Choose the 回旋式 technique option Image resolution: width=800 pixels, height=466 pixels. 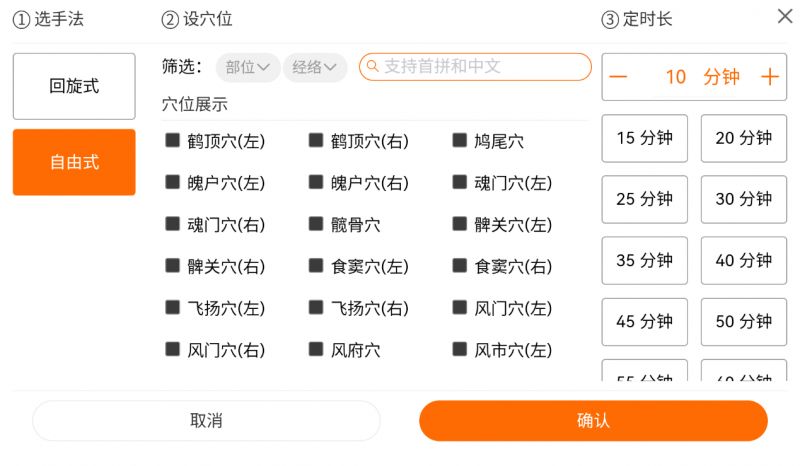74,86
